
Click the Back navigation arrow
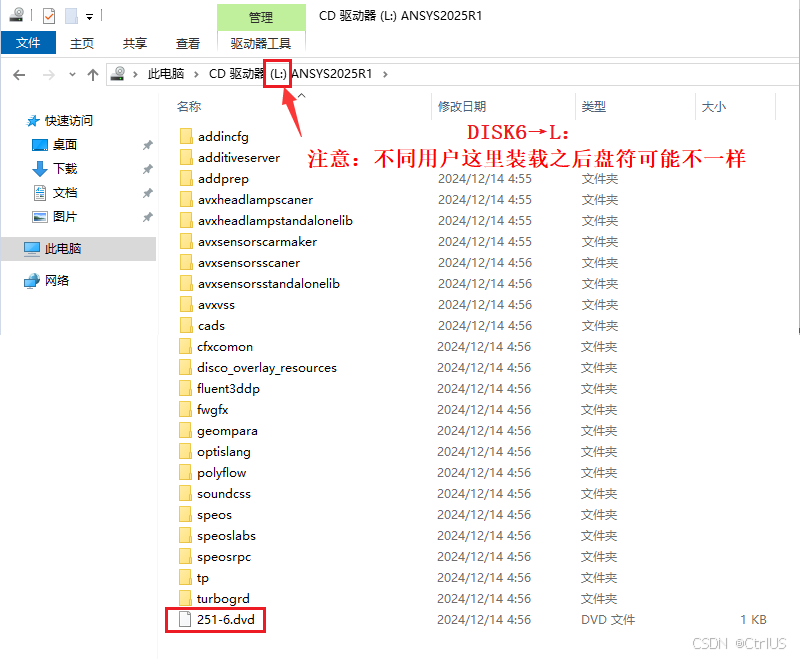pos(19,75)
